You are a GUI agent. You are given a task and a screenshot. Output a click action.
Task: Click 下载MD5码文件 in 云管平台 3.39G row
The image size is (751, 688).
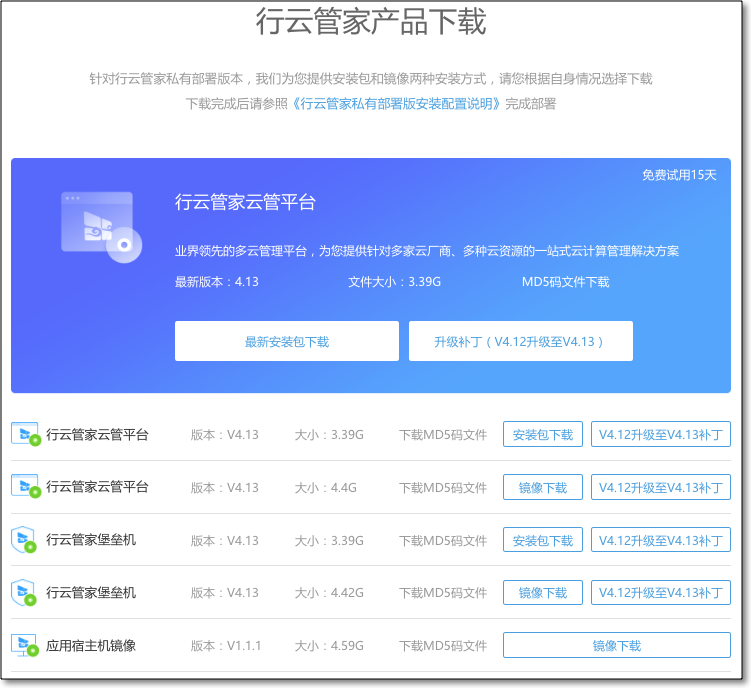click(x=443, y=435)
